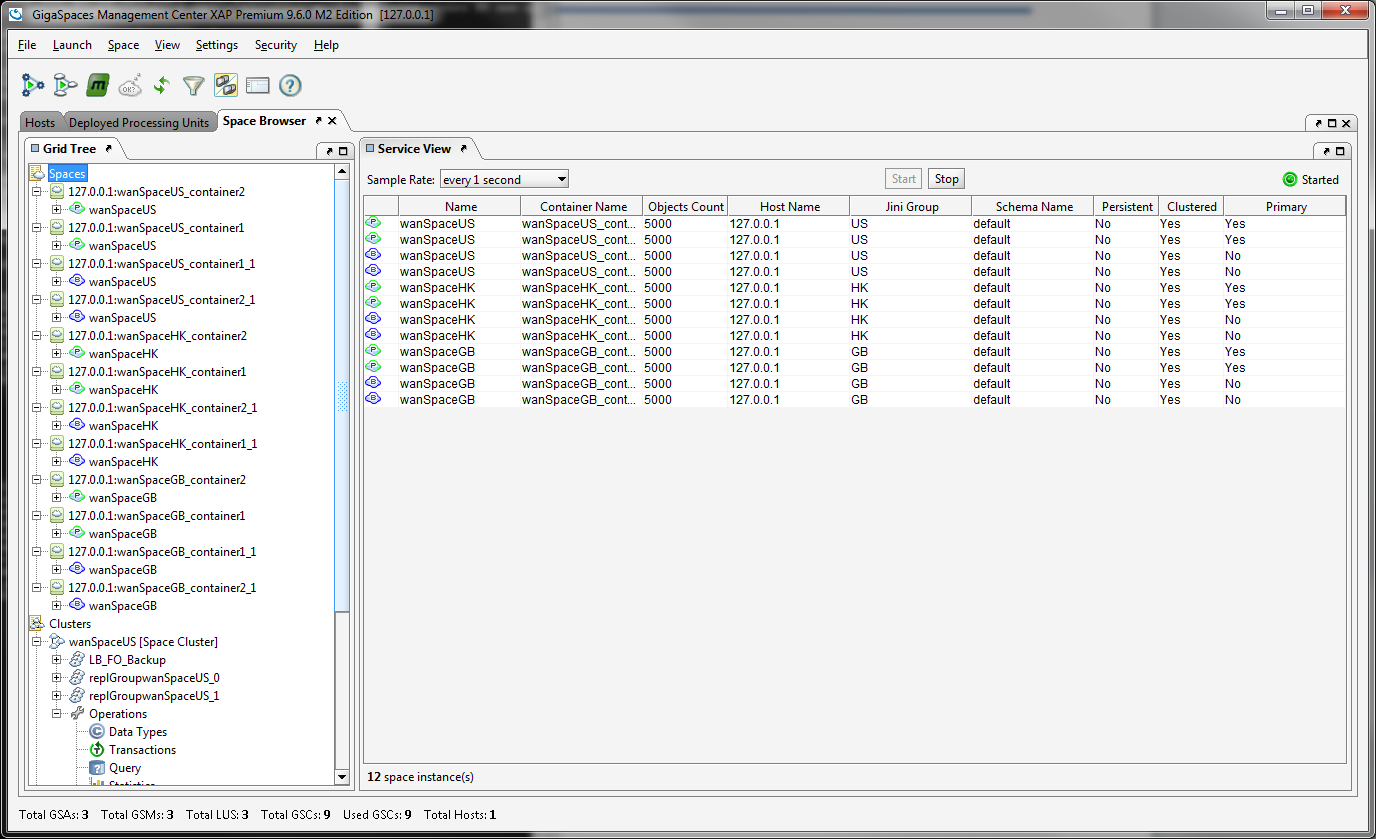Viewport: 1376px width, 839px height.
Task: Click the undock arrow on Grid Tree tab
Action: tap(108, 148)
